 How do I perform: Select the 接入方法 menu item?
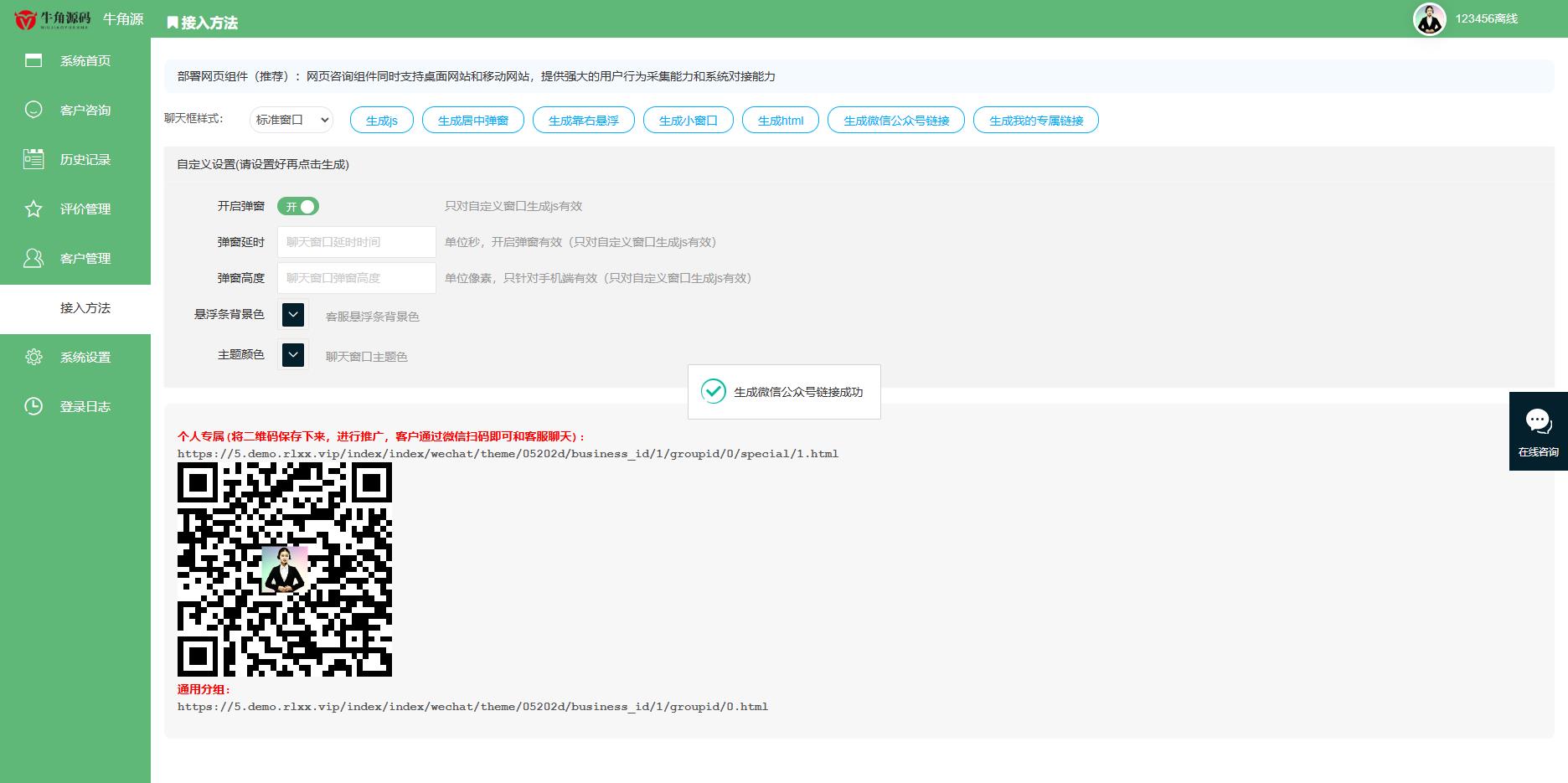75,308
